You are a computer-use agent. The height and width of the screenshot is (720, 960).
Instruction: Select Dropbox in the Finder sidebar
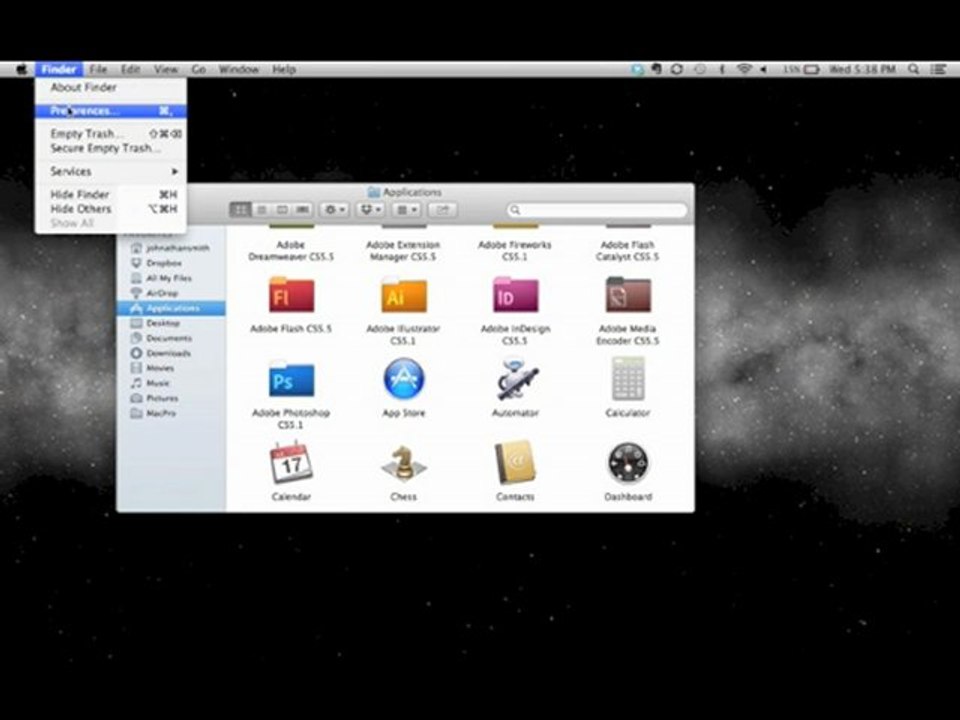point(171,263)
